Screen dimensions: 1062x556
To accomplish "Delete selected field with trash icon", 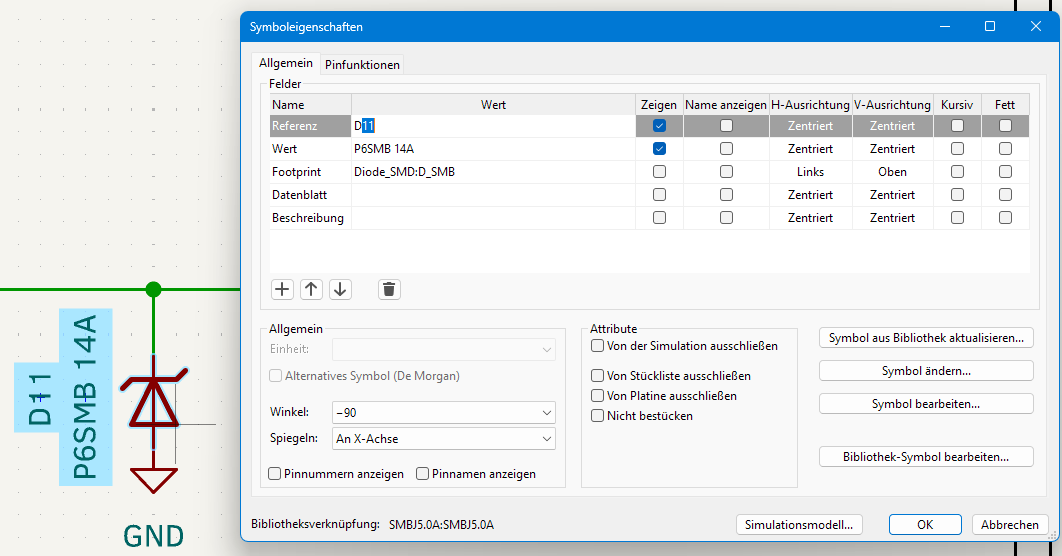I will pyautogui.click(x=389, y=289).
